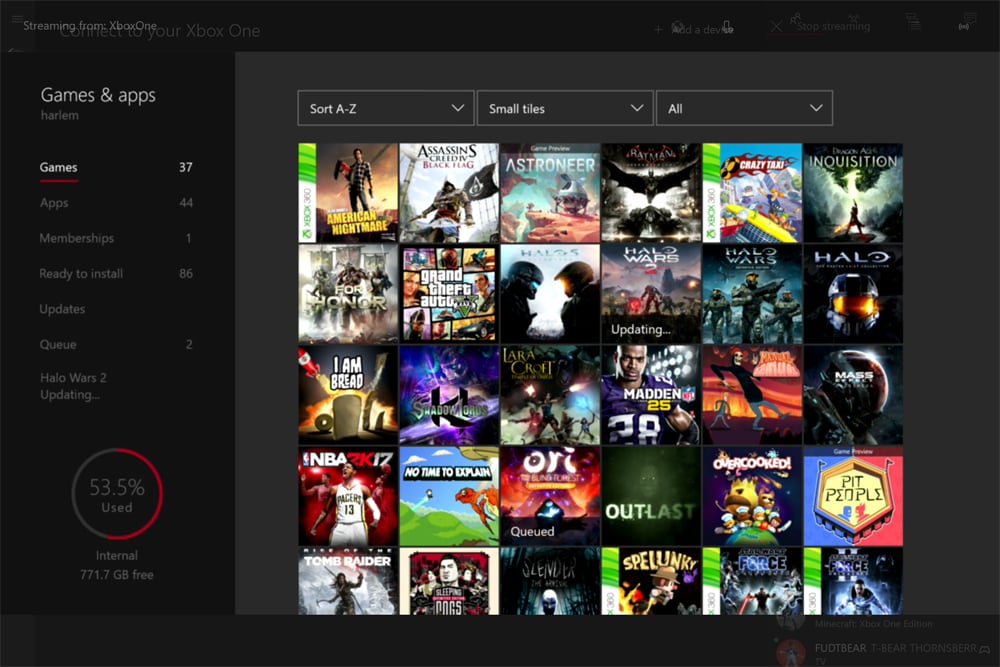
Task: Click Halo Wars 2 updating status
Action: point(75,386)
